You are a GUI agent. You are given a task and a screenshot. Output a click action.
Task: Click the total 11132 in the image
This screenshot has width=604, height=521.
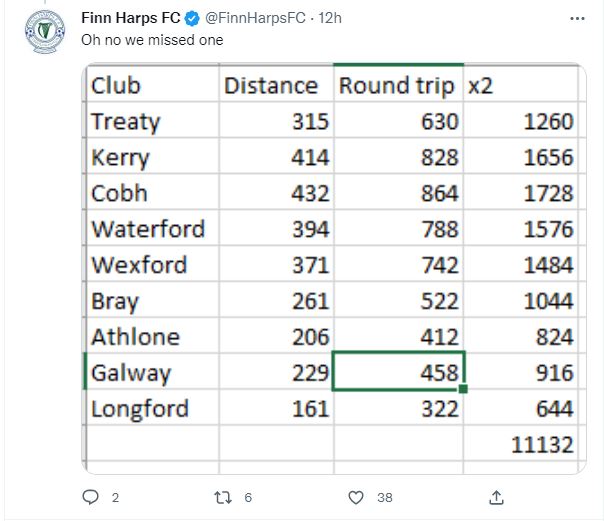(542, 445)
